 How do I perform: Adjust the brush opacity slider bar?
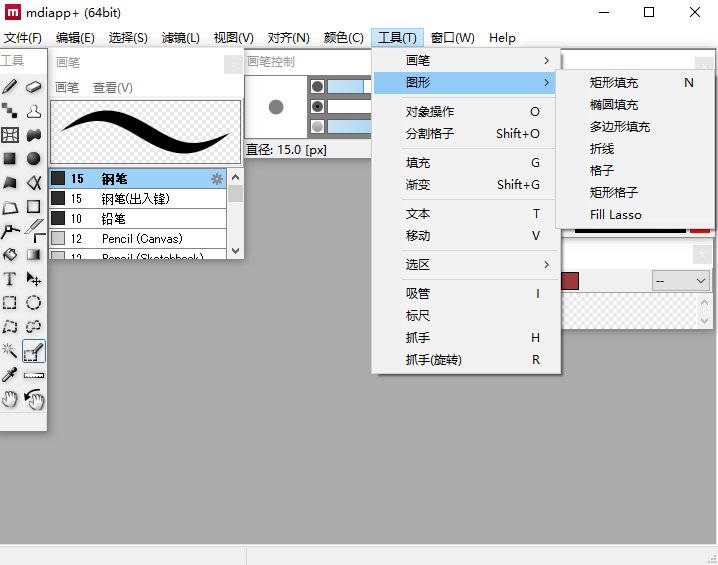point(349,127)
